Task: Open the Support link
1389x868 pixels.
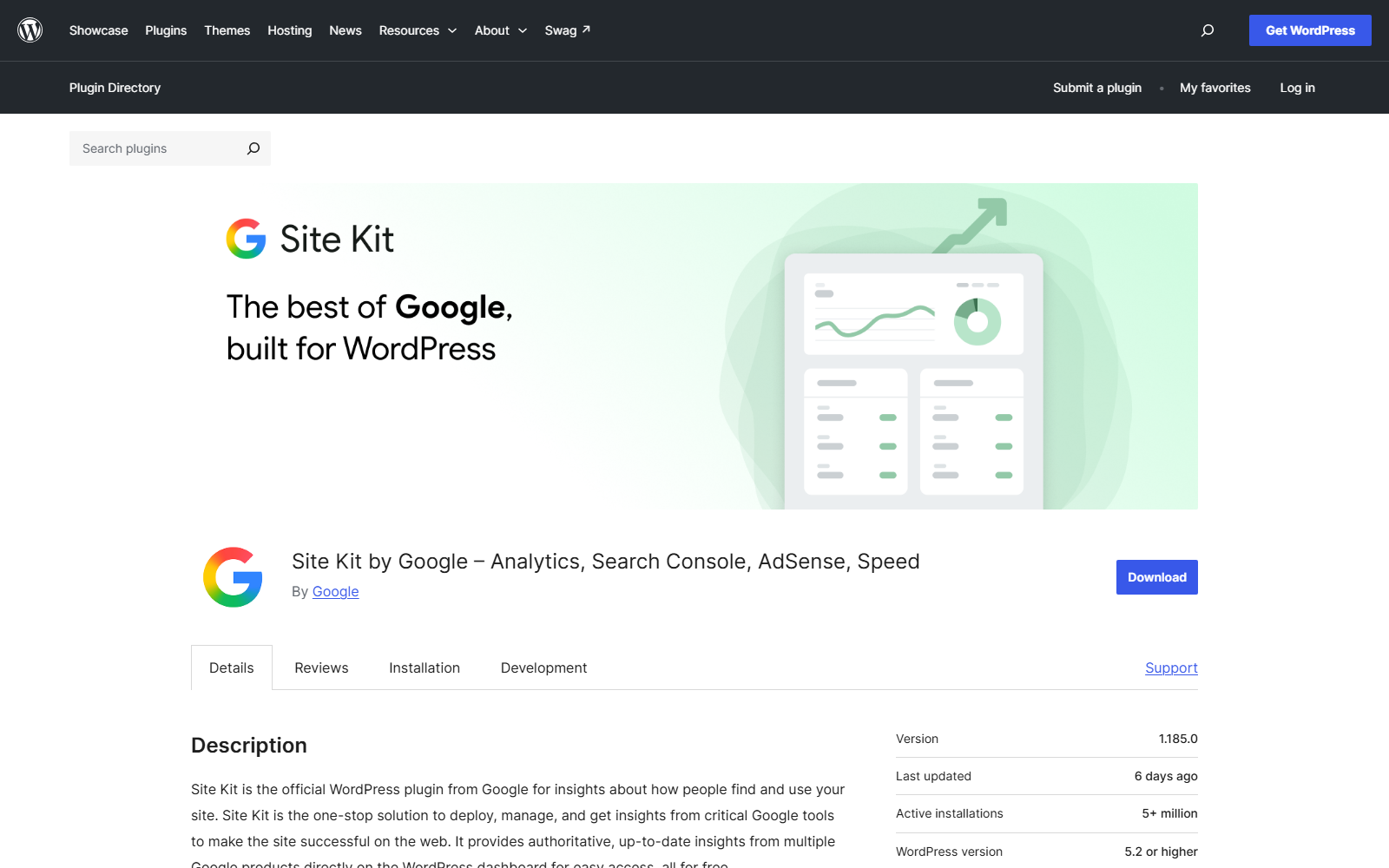Action: 1171,667
